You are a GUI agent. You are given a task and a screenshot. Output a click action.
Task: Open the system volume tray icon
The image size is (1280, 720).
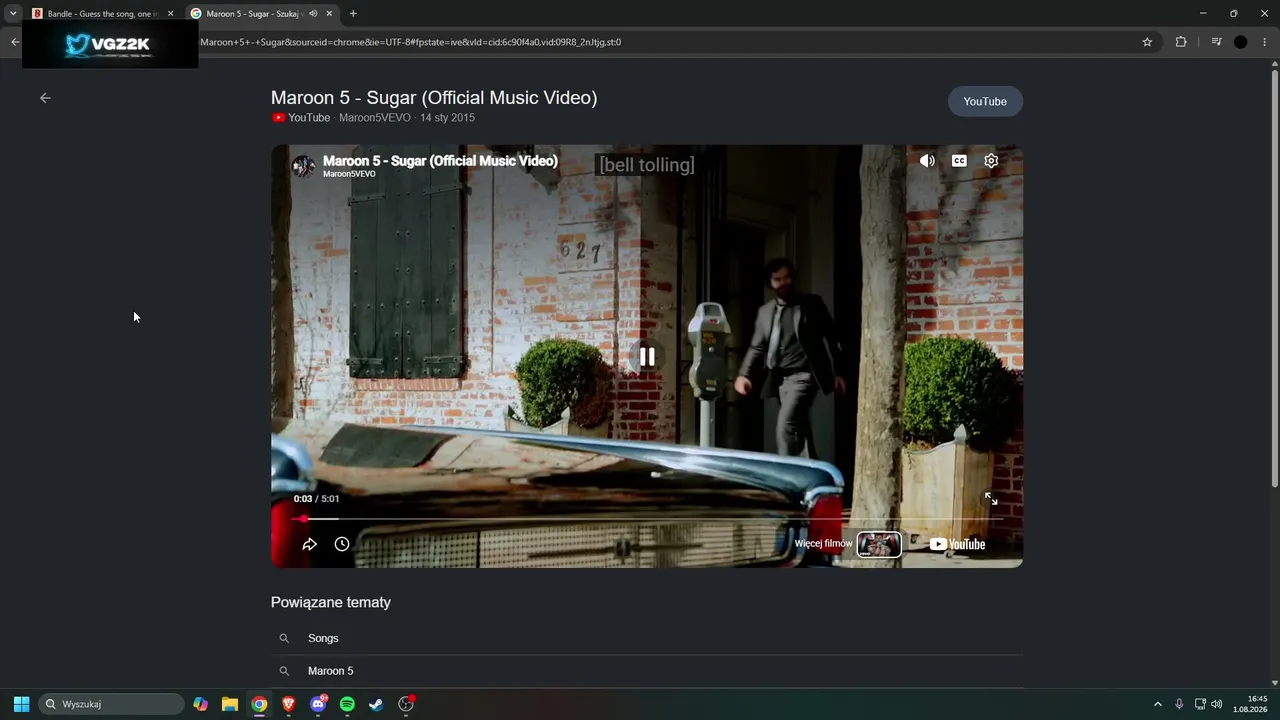(x=1217, y=704)
